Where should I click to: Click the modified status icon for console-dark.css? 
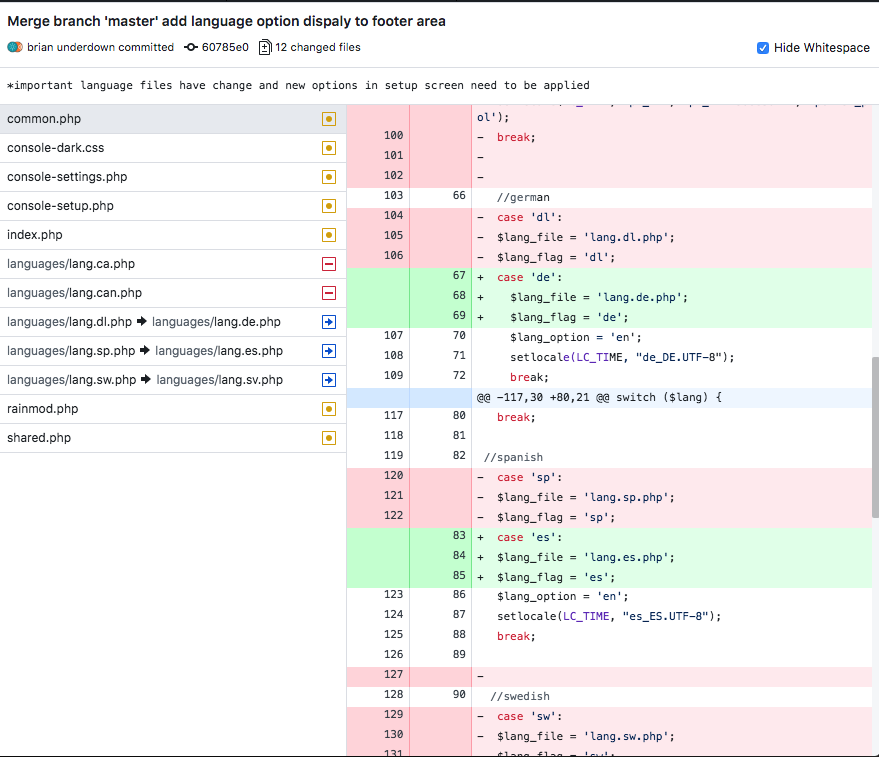[x=329, y=148]
